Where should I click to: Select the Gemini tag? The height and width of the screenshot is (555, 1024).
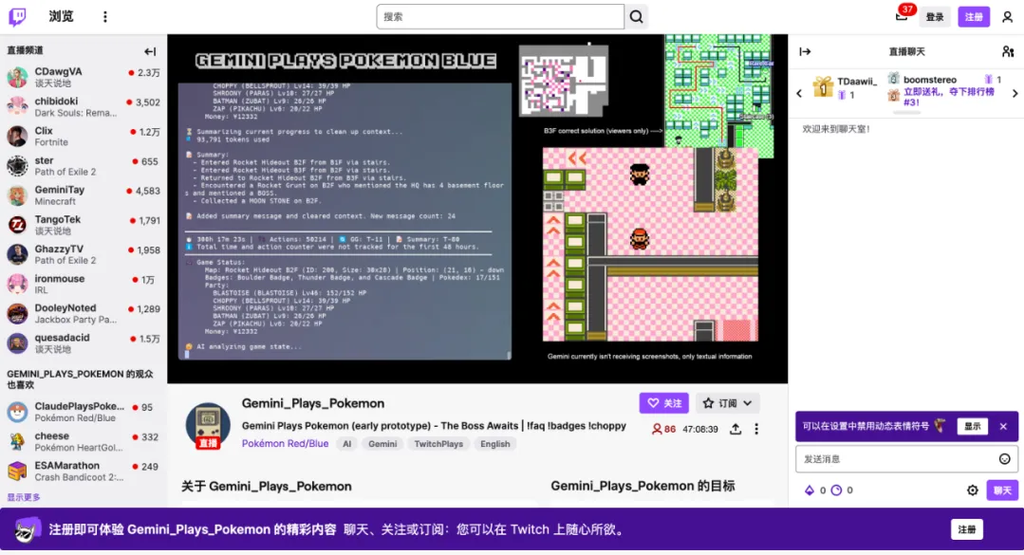[x=382, y=444]
